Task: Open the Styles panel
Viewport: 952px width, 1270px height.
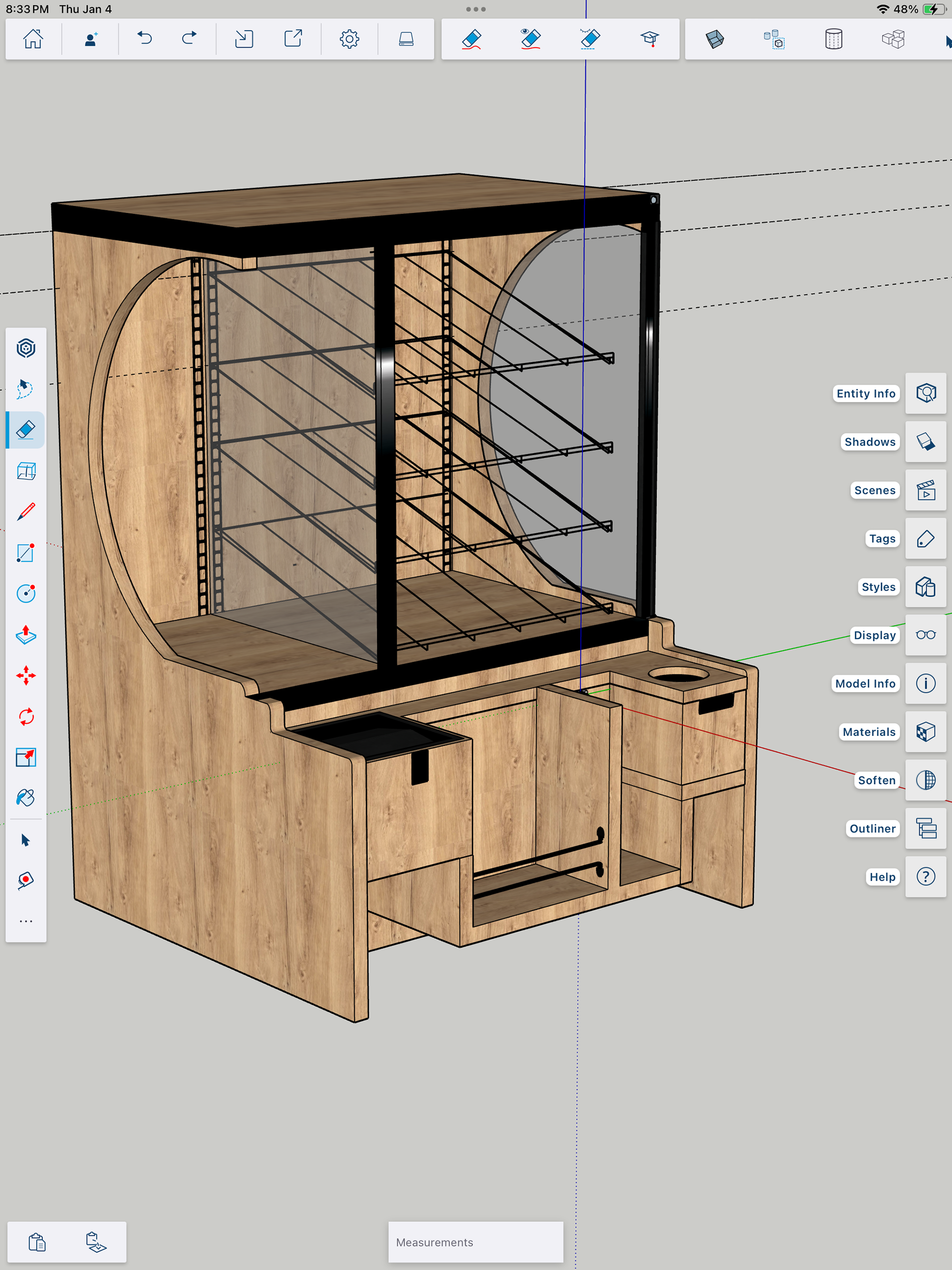Action: pos(926,587)
